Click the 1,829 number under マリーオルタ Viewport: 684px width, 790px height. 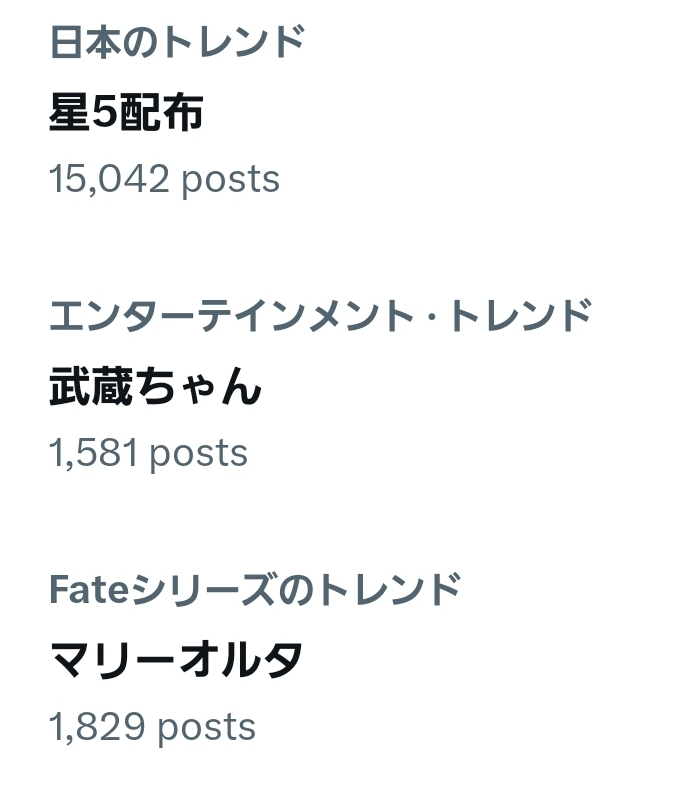(97, 727)
